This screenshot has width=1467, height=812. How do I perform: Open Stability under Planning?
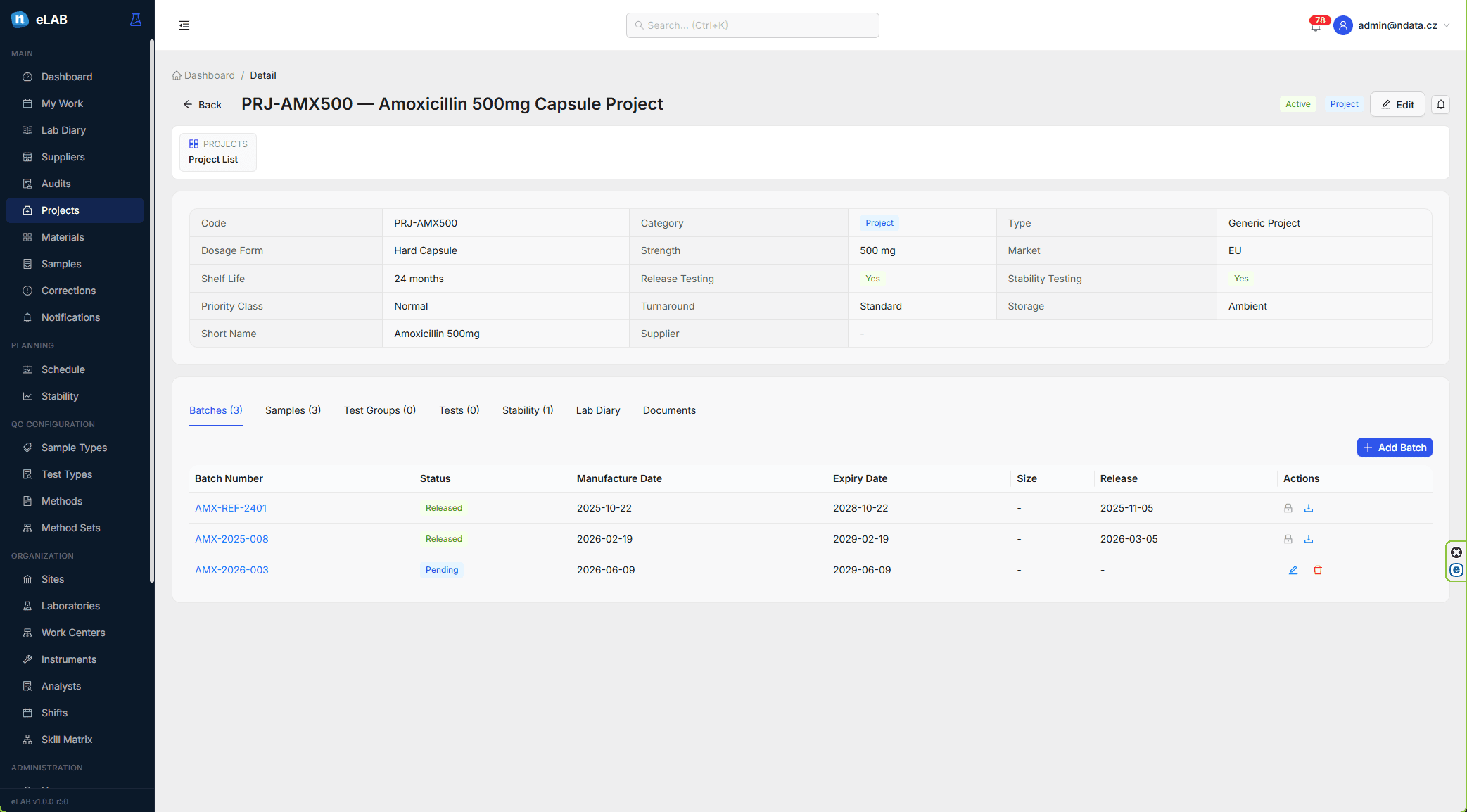(x=75, y=396)
